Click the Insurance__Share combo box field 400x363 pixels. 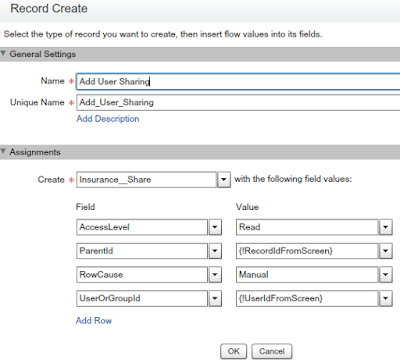[146, 180]
